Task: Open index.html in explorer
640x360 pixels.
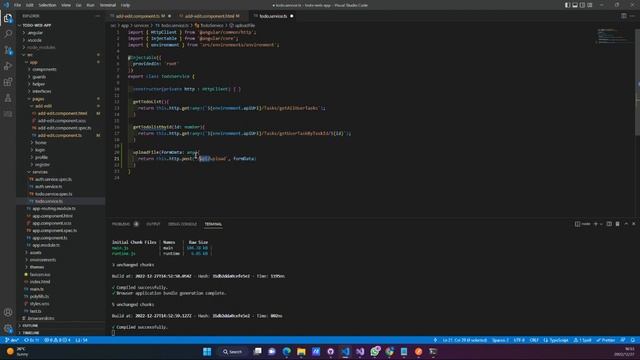Action: coord(39,282)
